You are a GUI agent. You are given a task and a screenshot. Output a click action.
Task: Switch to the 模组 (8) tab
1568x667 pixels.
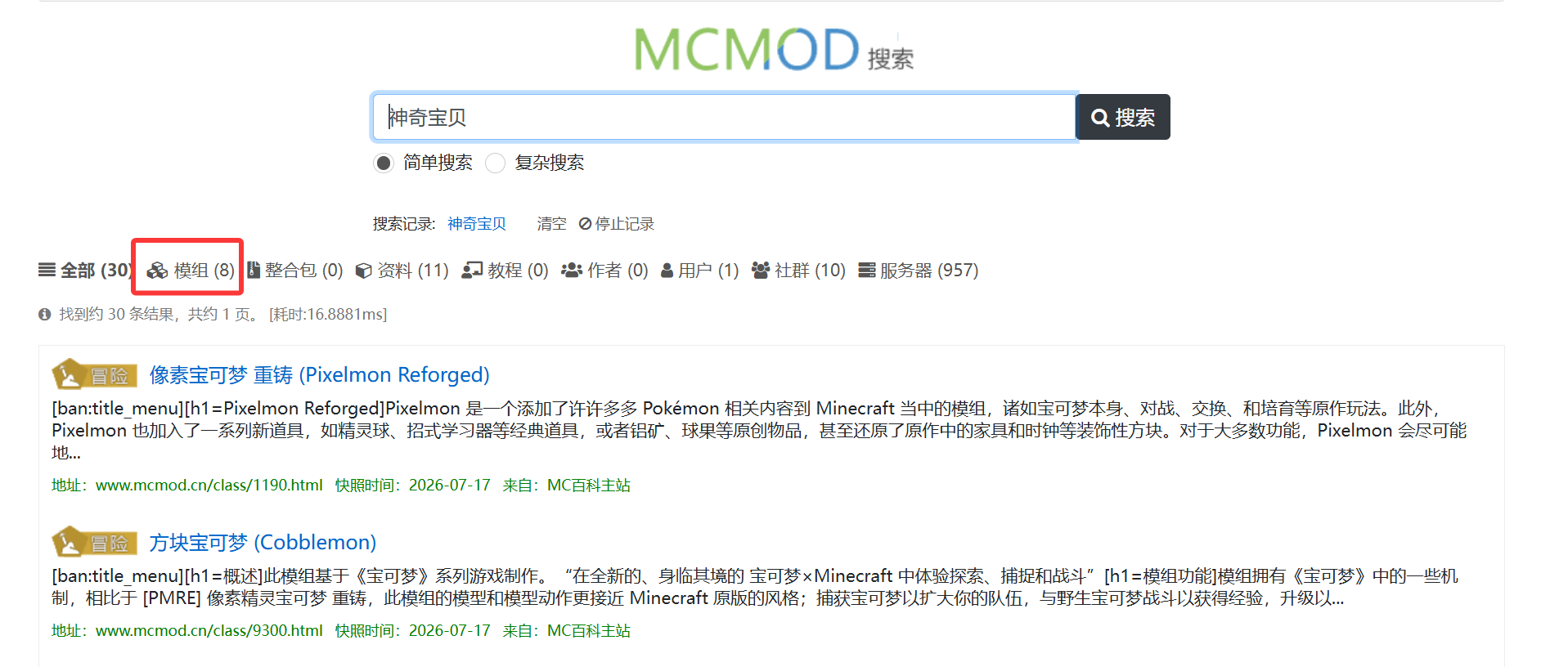[x=191, y=271]
